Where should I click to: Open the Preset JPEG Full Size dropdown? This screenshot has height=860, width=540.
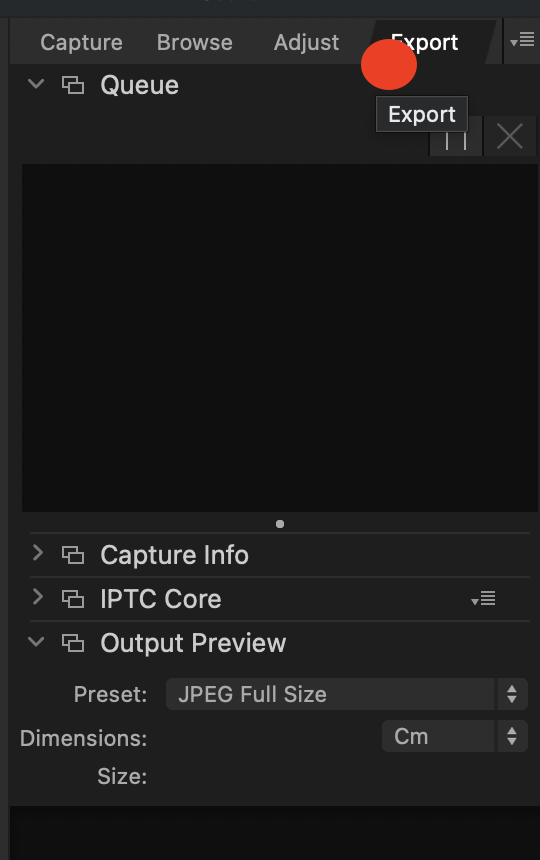tap(346, 694)
